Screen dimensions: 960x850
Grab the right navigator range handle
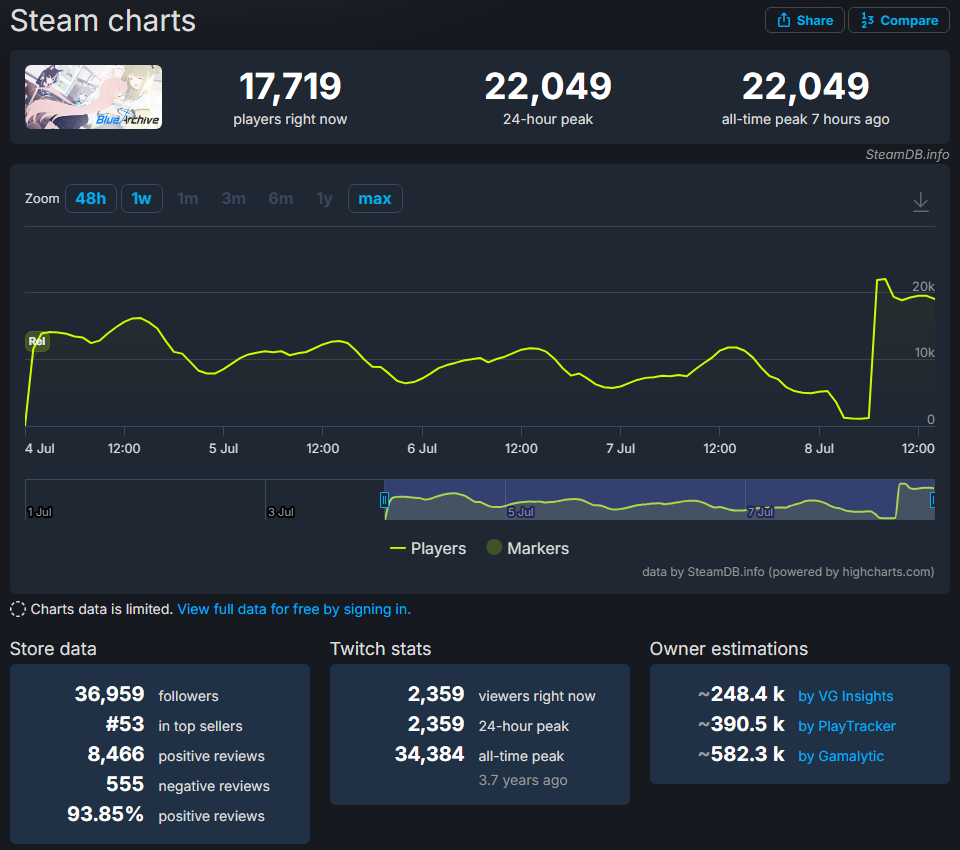click(932, 500)
